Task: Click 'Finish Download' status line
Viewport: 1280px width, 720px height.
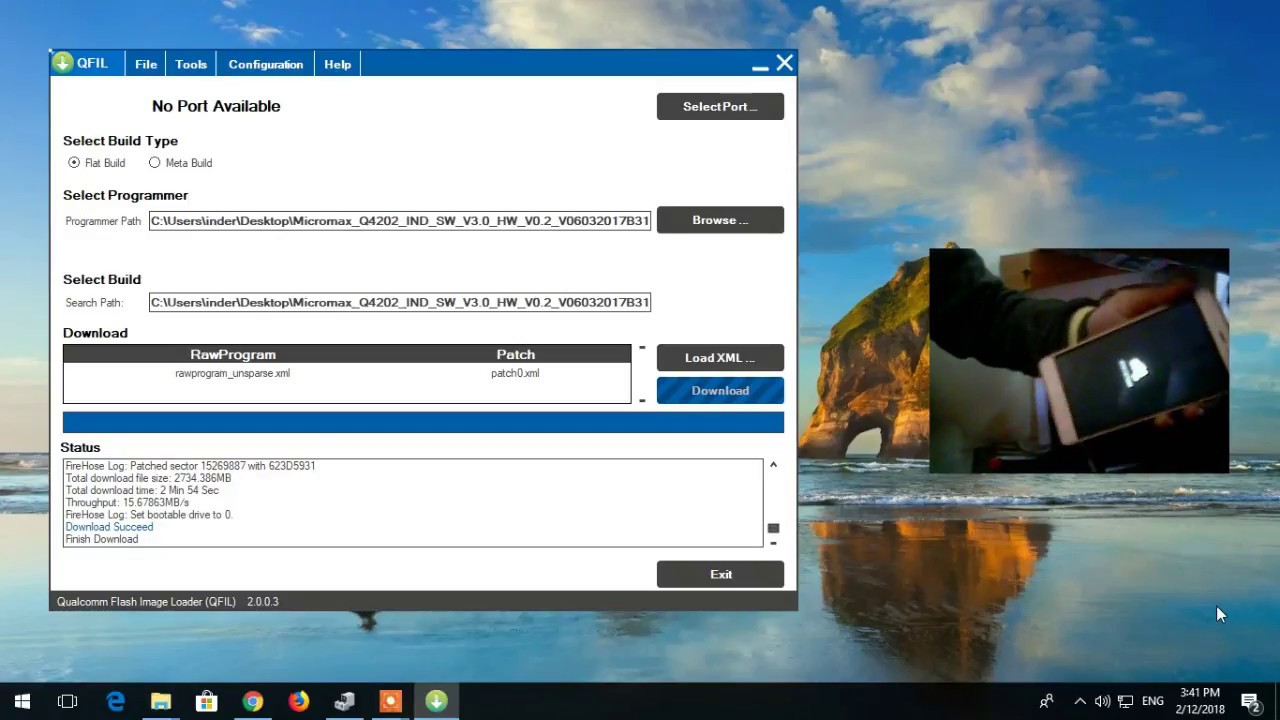Action: pyautogui.click(x=102, y=539)
